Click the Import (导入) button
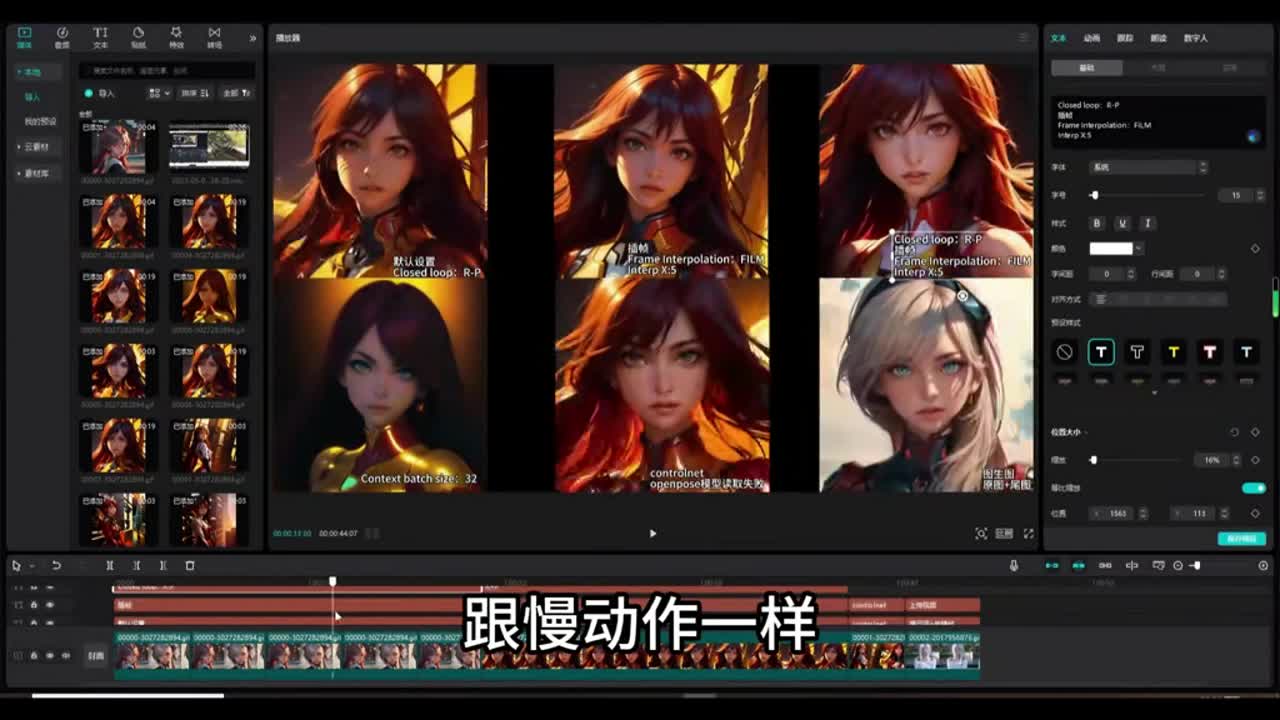The height and width of the screenshot is (720, 1280). (101, 93)
